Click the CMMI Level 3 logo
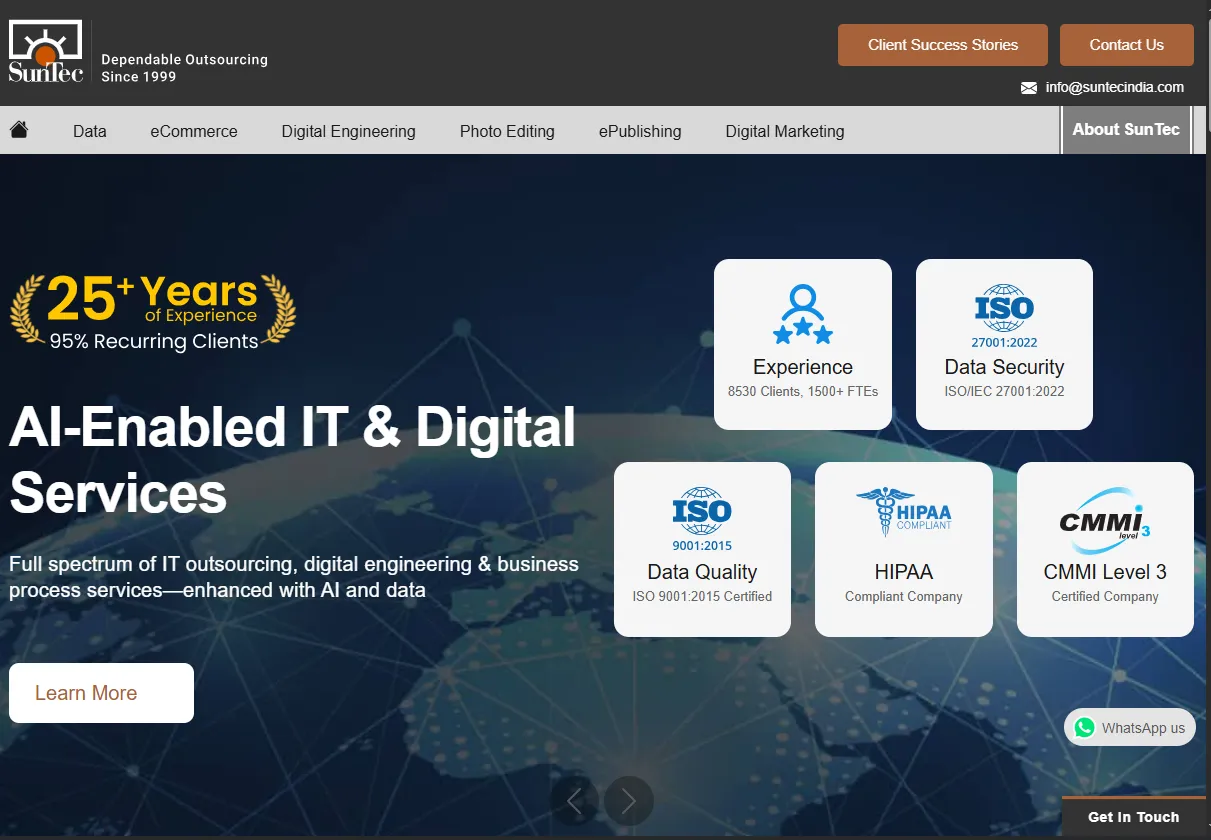The width and height of the screenshot is (1211, 840). click(x=1104, y=520)
